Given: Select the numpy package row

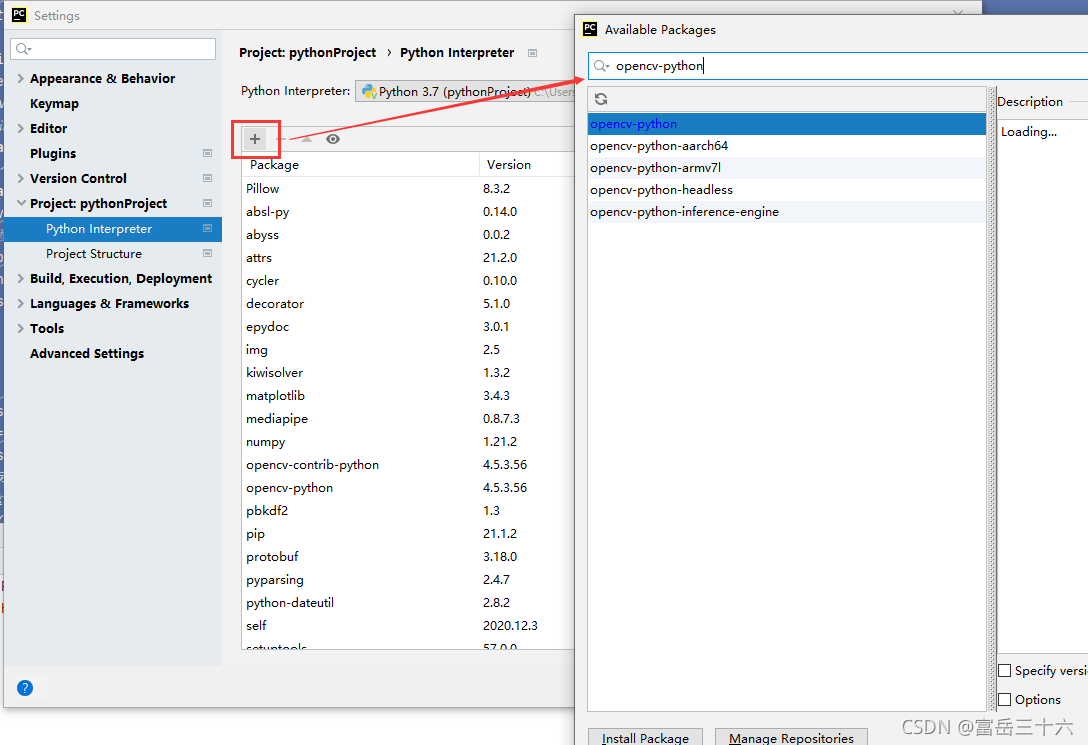Looking at the screenshot, I should pos(408,441).
